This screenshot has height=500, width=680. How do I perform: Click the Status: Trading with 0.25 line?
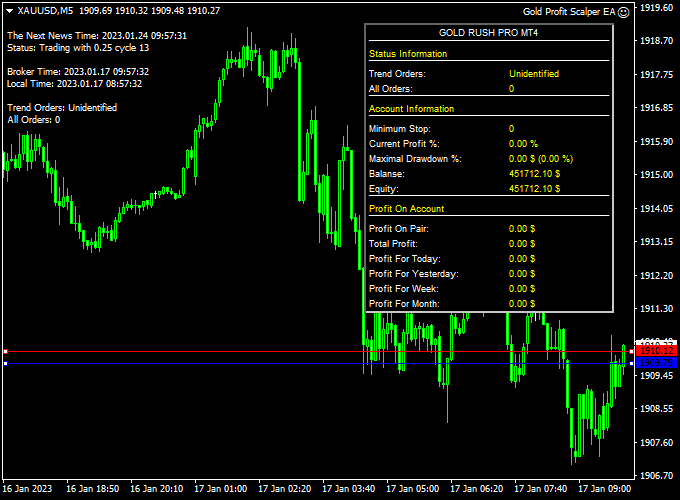pos(78,48)
